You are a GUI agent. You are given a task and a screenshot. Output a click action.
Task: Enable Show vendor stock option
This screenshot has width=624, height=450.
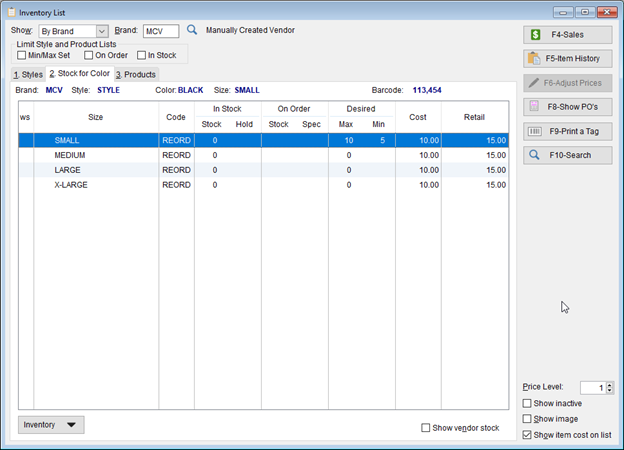pos(426,428)
